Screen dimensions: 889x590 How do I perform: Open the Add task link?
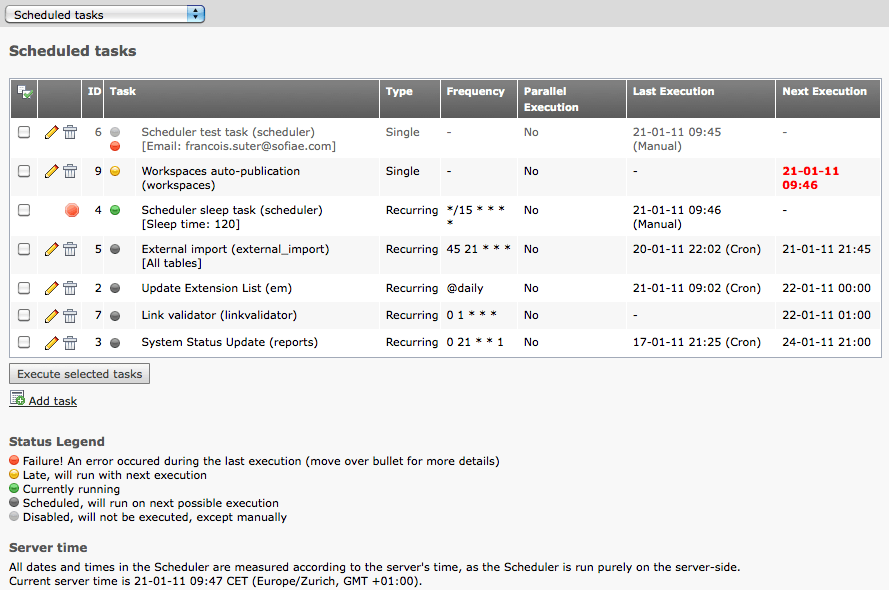[52, 401]
